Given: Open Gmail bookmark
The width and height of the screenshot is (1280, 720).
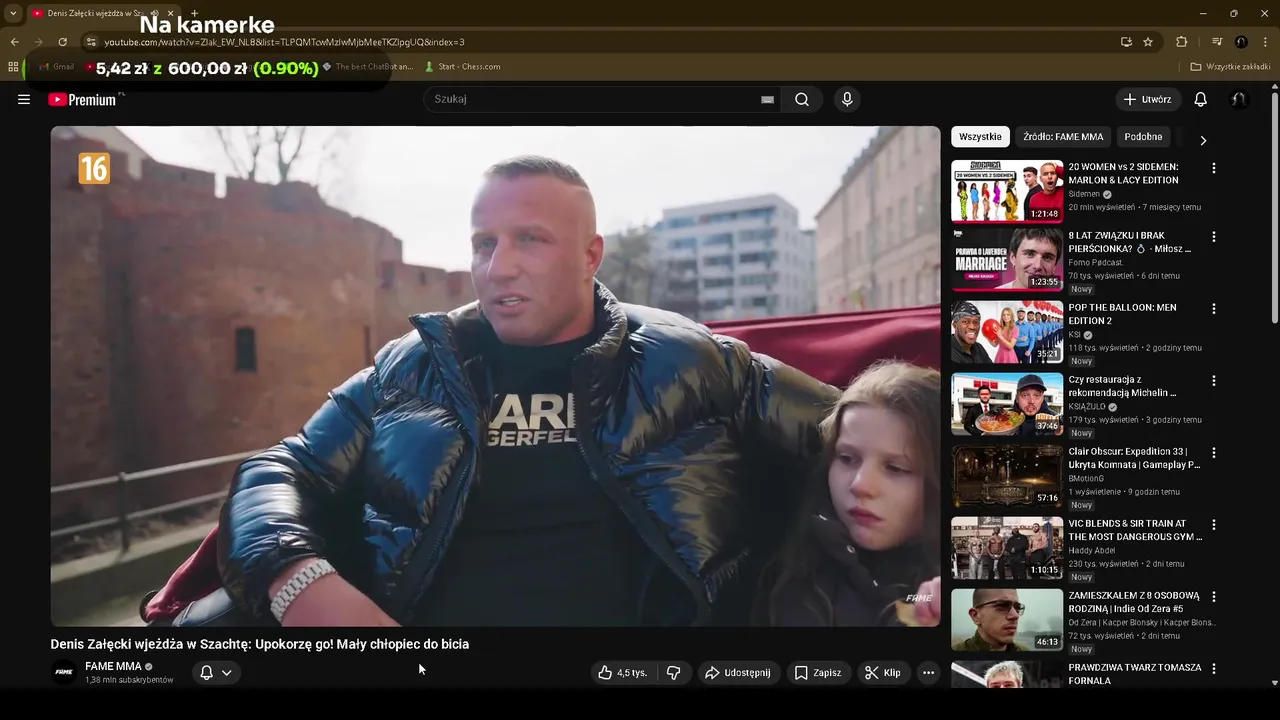Looking at the screenshot, I should pos(57,67).
